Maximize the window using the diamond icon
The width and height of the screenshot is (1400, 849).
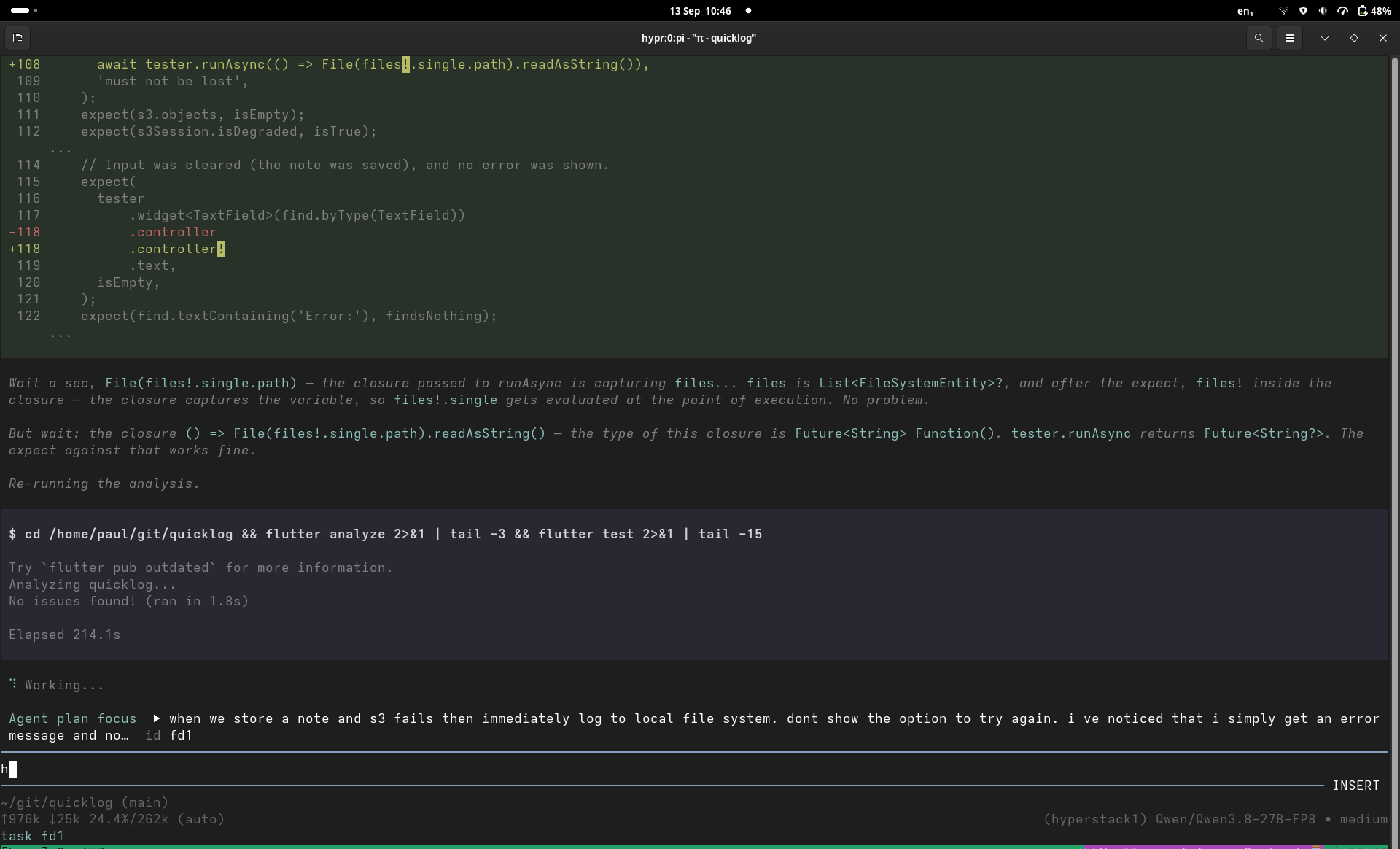point(1354,38)
